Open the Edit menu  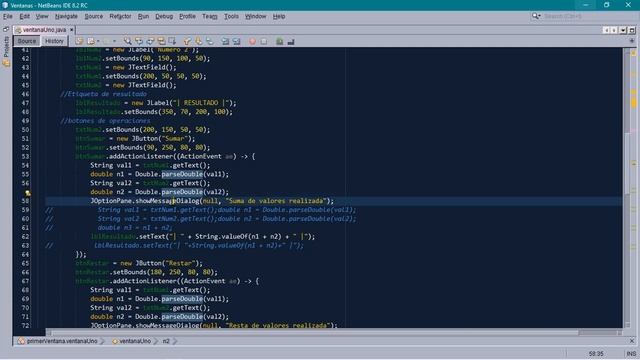[x=24, y=16]
